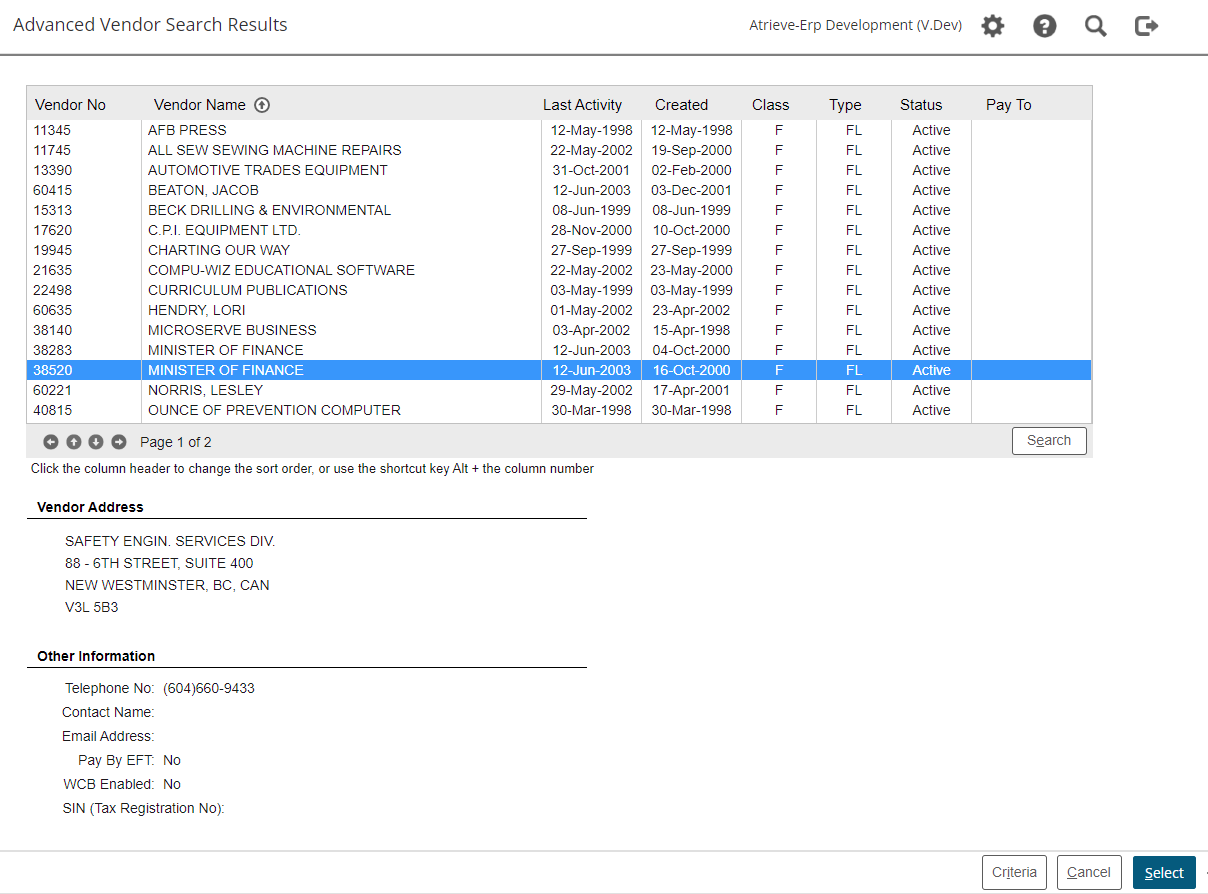Screen dimensions: 1208x894
Task: Open help with the question mark icon
Action: tap(1044, 26)
